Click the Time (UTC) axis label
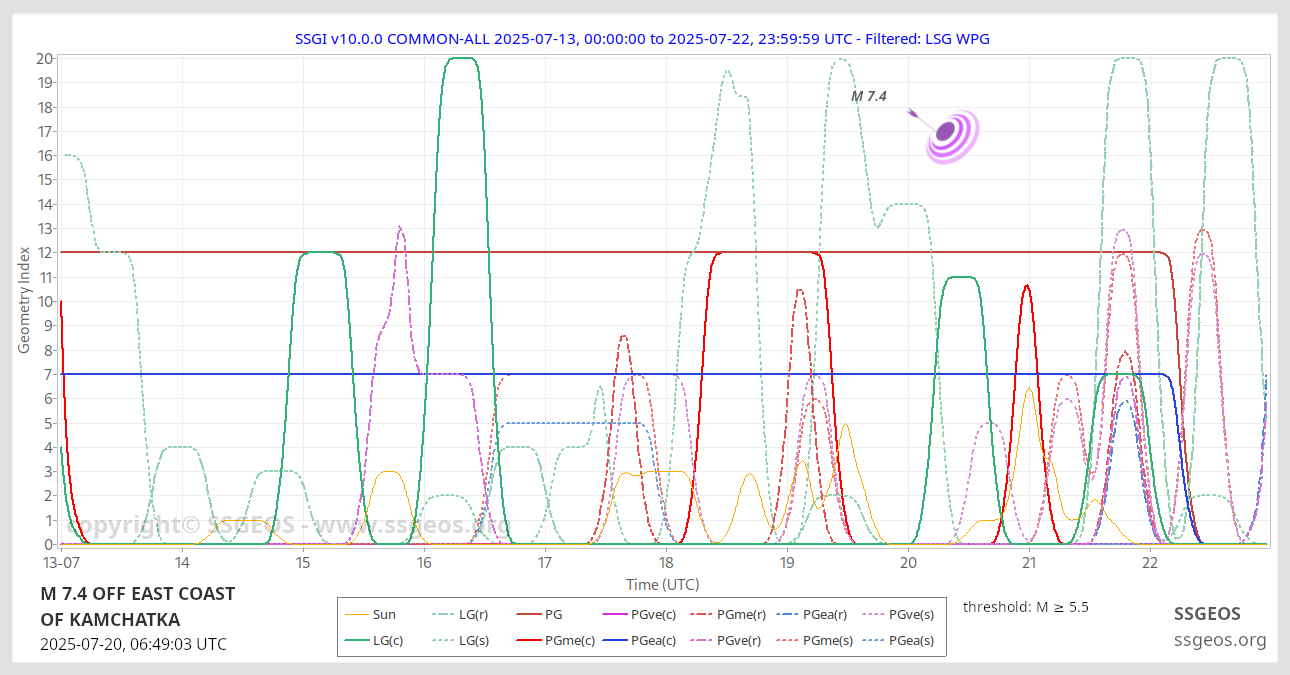Screen dimensions: 1290x675 tap(662, 584)
